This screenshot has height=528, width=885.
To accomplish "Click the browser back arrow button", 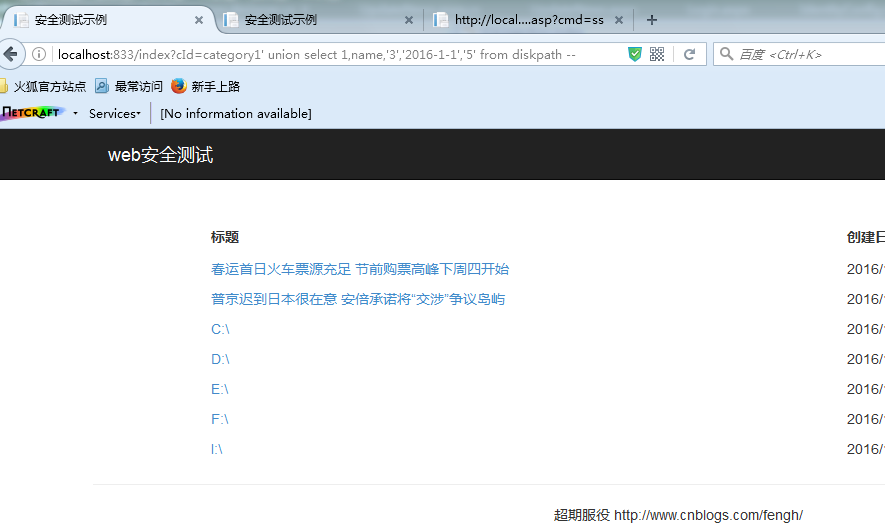I will click(x=10, y=54).
